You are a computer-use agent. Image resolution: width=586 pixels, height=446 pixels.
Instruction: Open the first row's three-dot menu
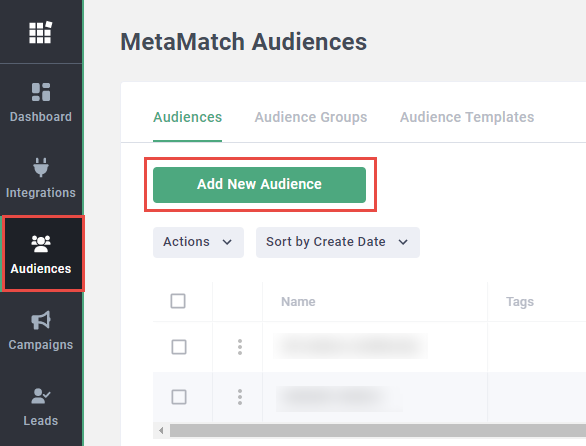coord(240,347)
